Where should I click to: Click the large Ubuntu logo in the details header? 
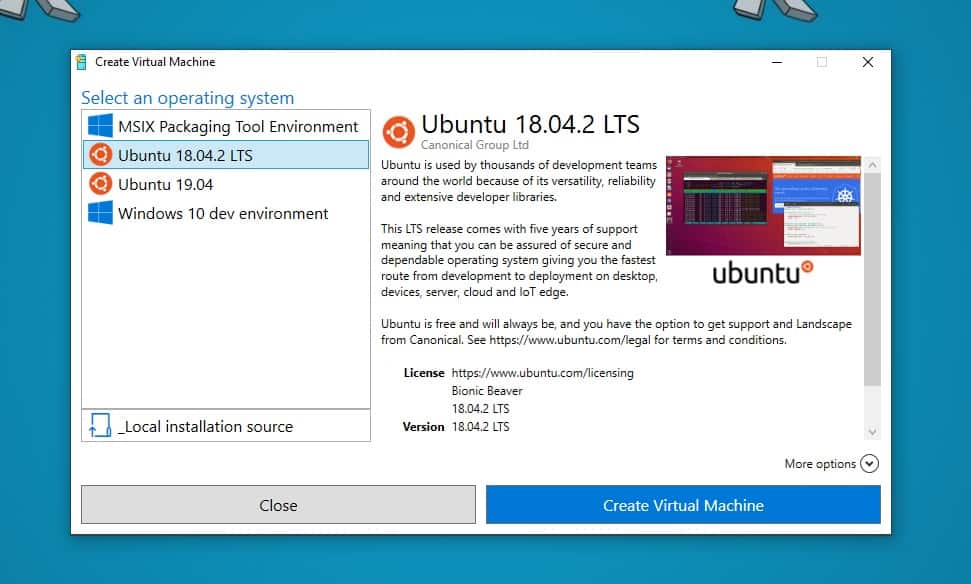click(x=398, y=132)
